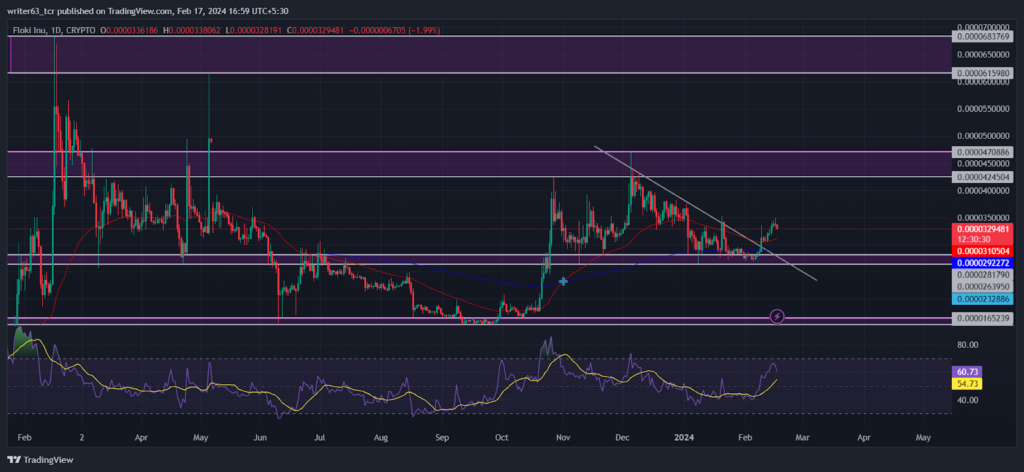Select price label 0.0000165239
1024x472 pixels.
982,319
